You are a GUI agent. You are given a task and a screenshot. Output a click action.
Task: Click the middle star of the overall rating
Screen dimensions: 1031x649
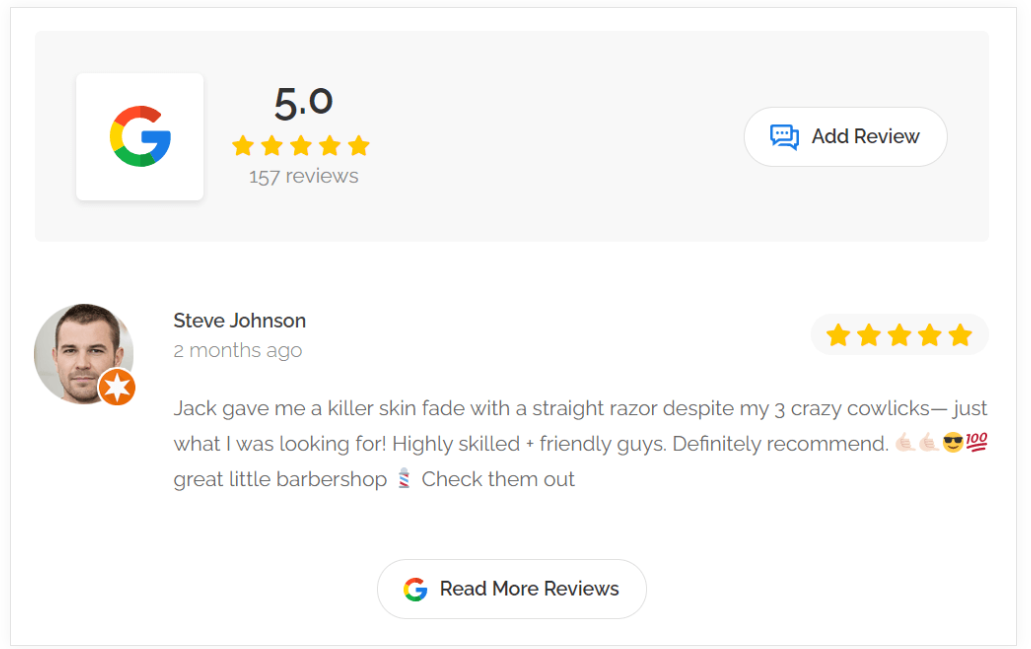pyautogui.click(x=301, y=146)
